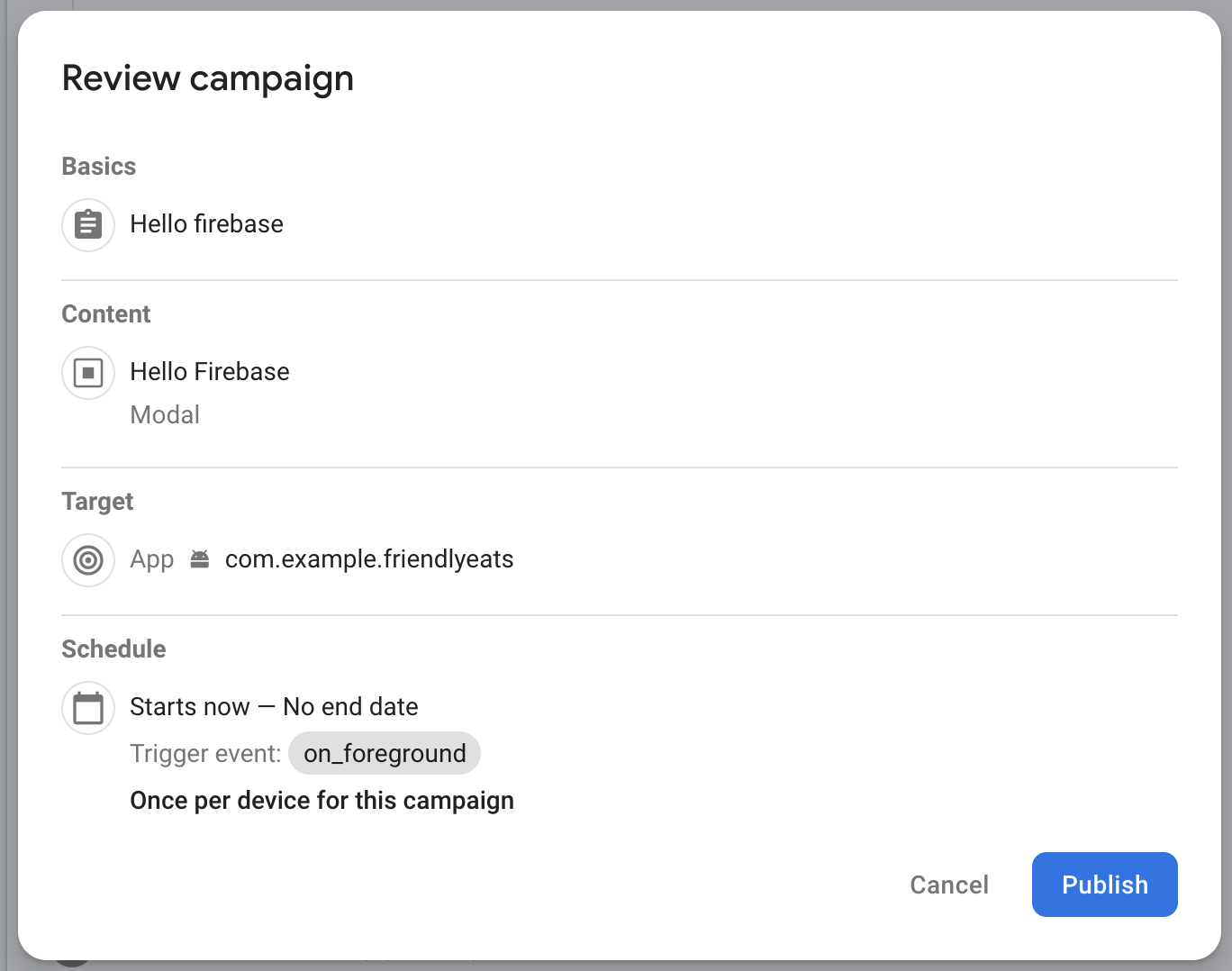Viewport: 1232px width, 971px height.
Task: Click the bullseye target icon
Action: (88, 559)
